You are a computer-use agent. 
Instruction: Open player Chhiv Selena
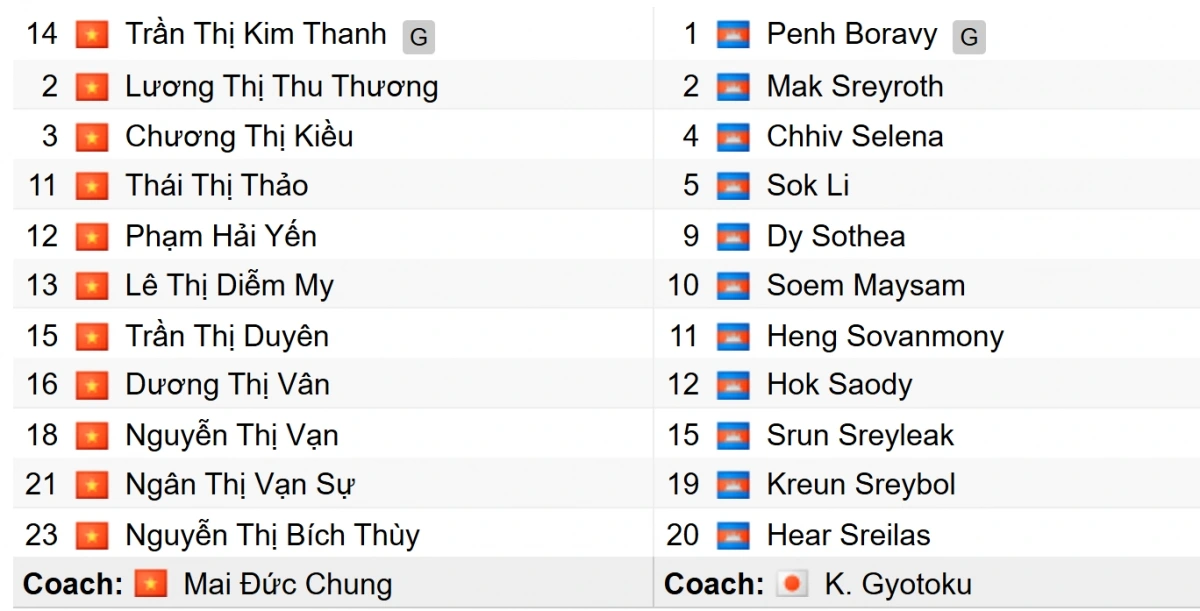pos(855,136)
